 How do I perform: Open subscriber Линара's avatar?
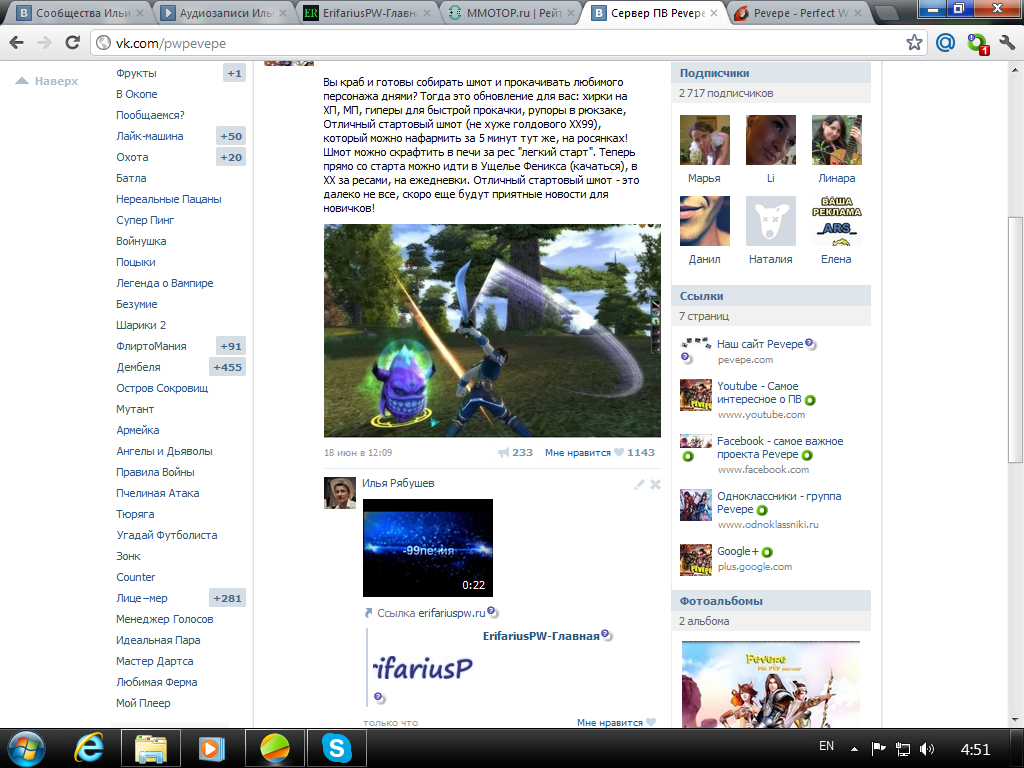[x=837, y=140]
